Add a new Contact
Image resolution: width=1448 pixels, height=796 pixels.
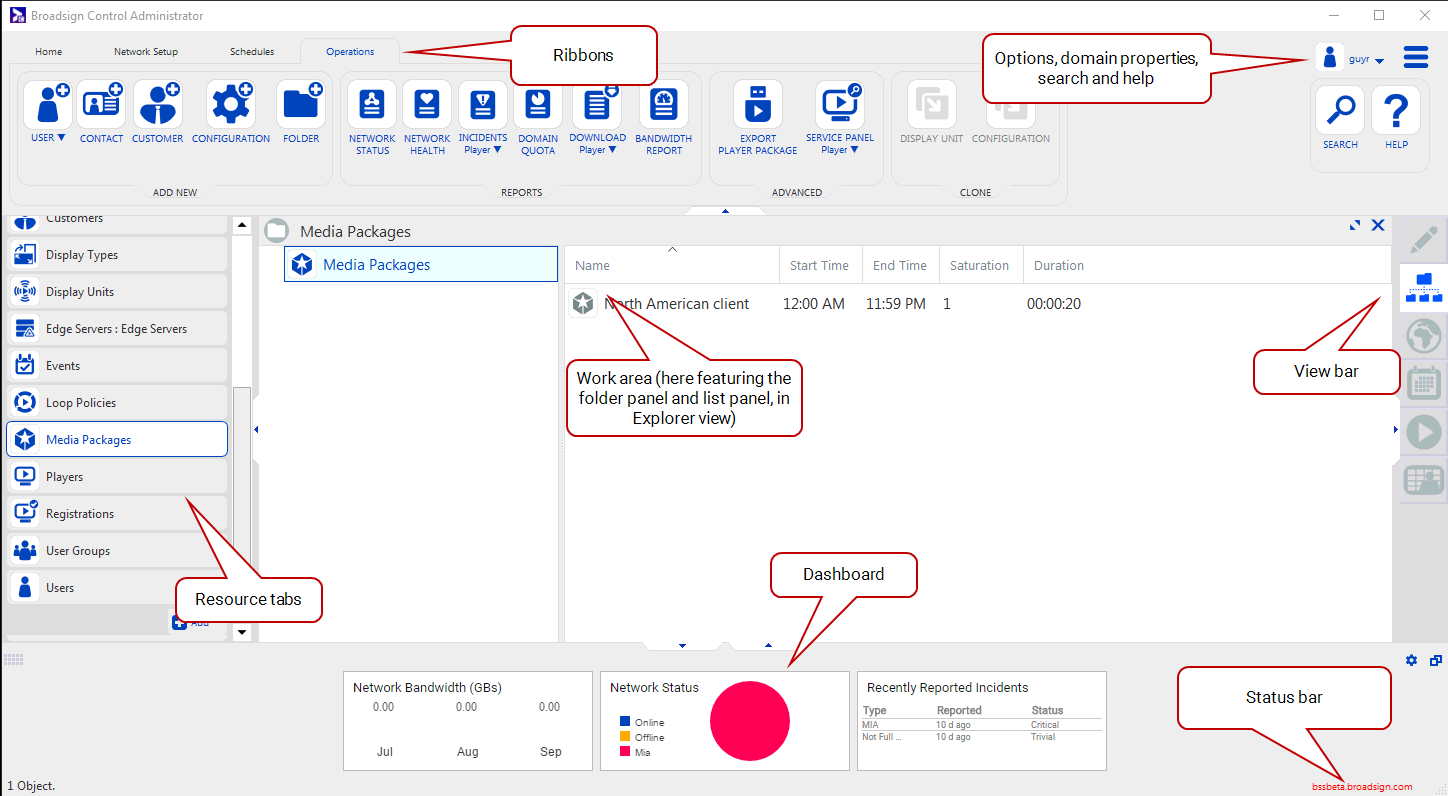[101, 106]
